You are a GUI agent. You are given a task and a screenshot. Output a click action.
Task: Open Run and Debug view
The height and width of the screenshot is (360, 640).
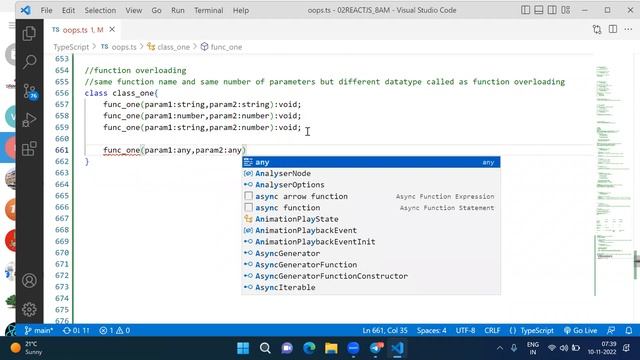pos(29,120)
